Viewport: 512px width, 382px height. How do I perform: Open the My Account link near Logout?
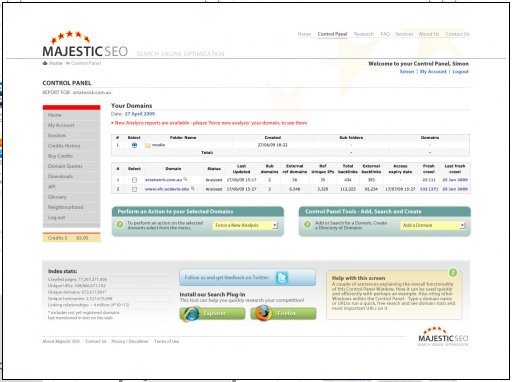tap(433, 72)
